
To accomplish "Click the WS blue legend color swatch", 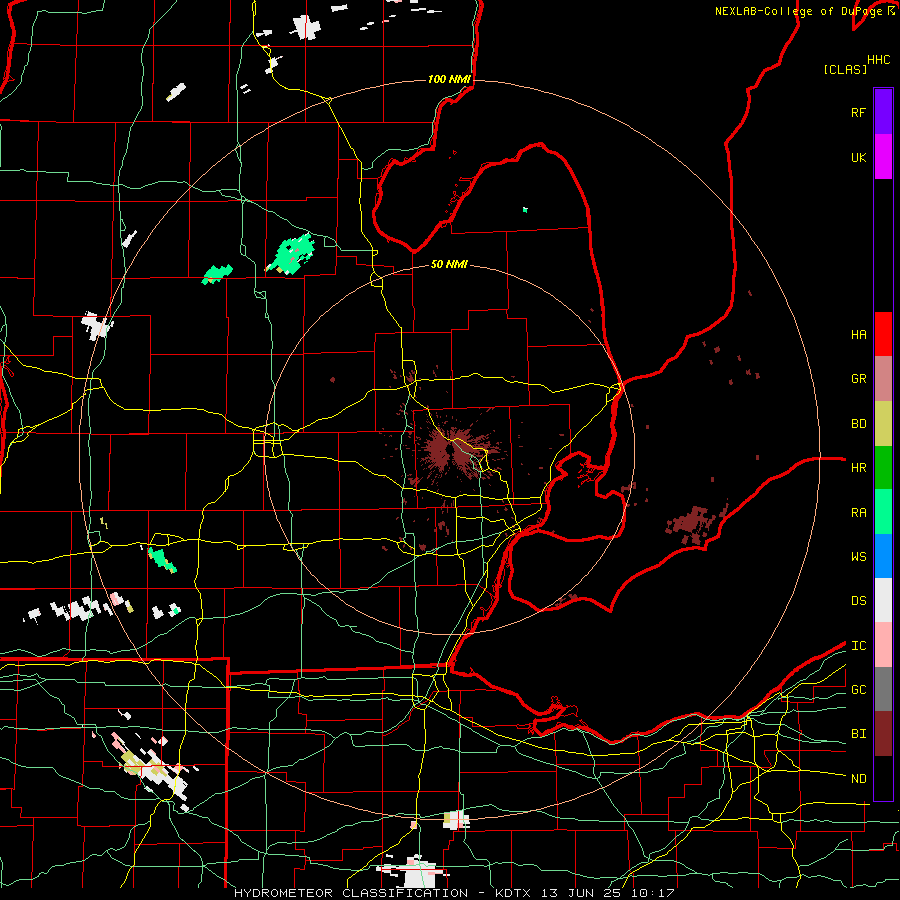I will [883, 556].
